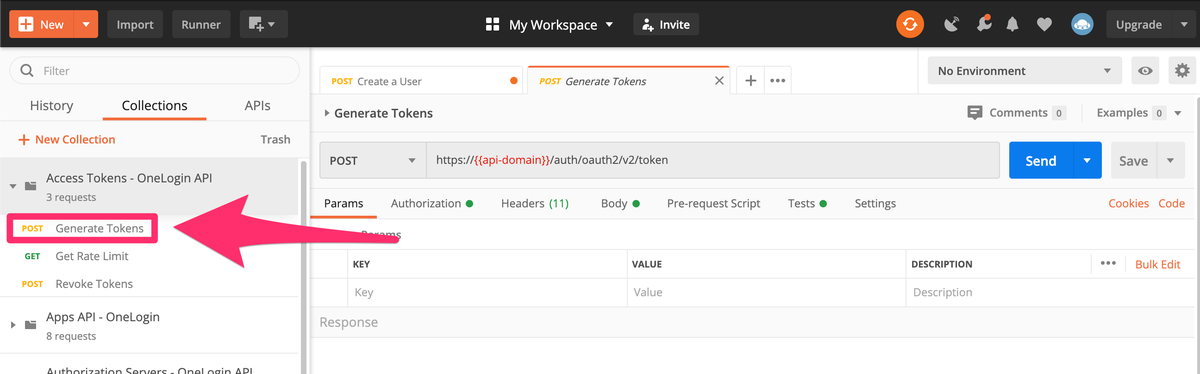
Task: Open the POST method dropdown
Action: tap(373, 160)
